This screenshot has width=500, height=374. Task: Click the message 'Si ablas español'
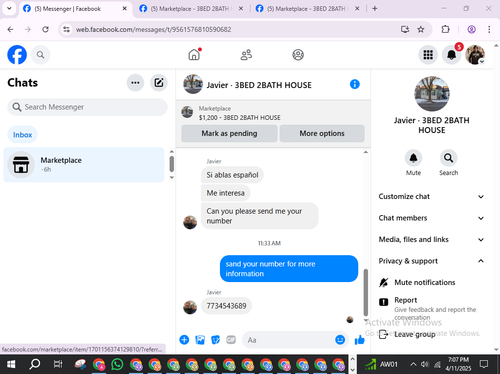tap(232, 175)
